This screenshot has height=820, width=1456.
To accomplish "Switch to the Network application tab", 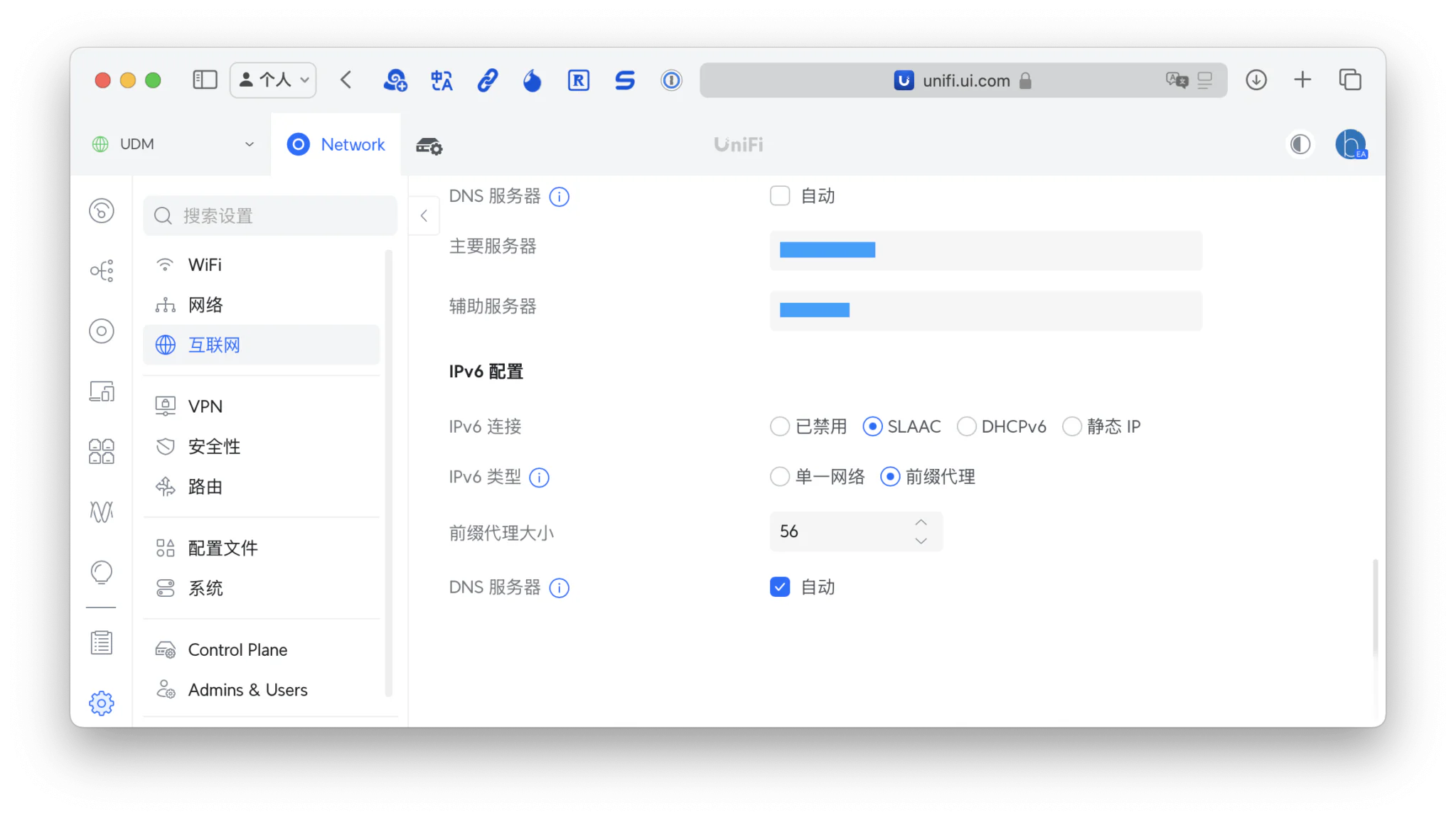I will [x=336, y=144].
